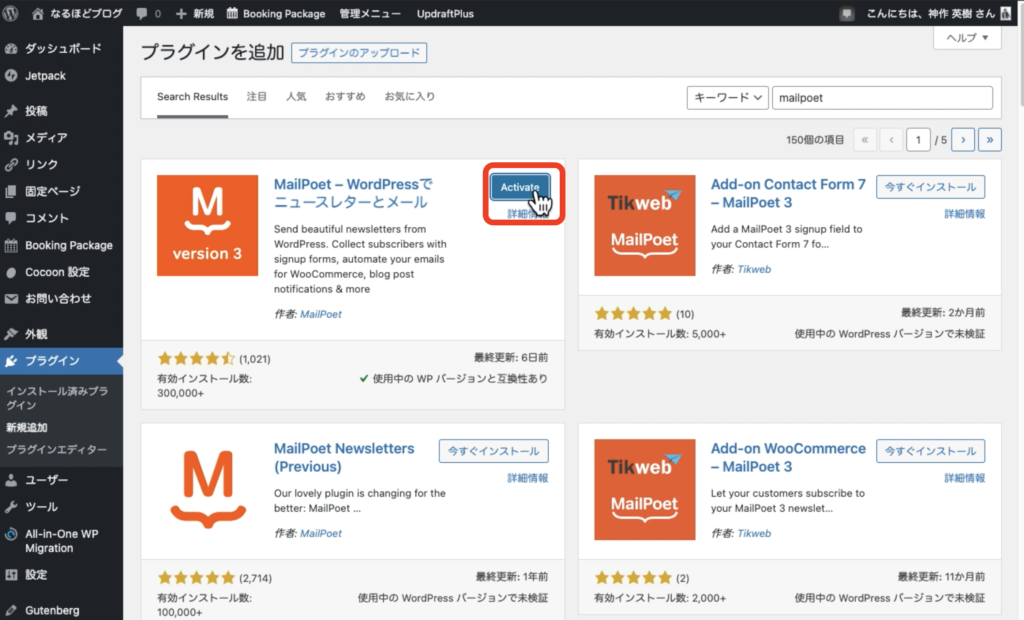Switch to the お気に入り tab
Image resolution: width=1024 pixels, height=620 pixels.
tap(409, 97)
